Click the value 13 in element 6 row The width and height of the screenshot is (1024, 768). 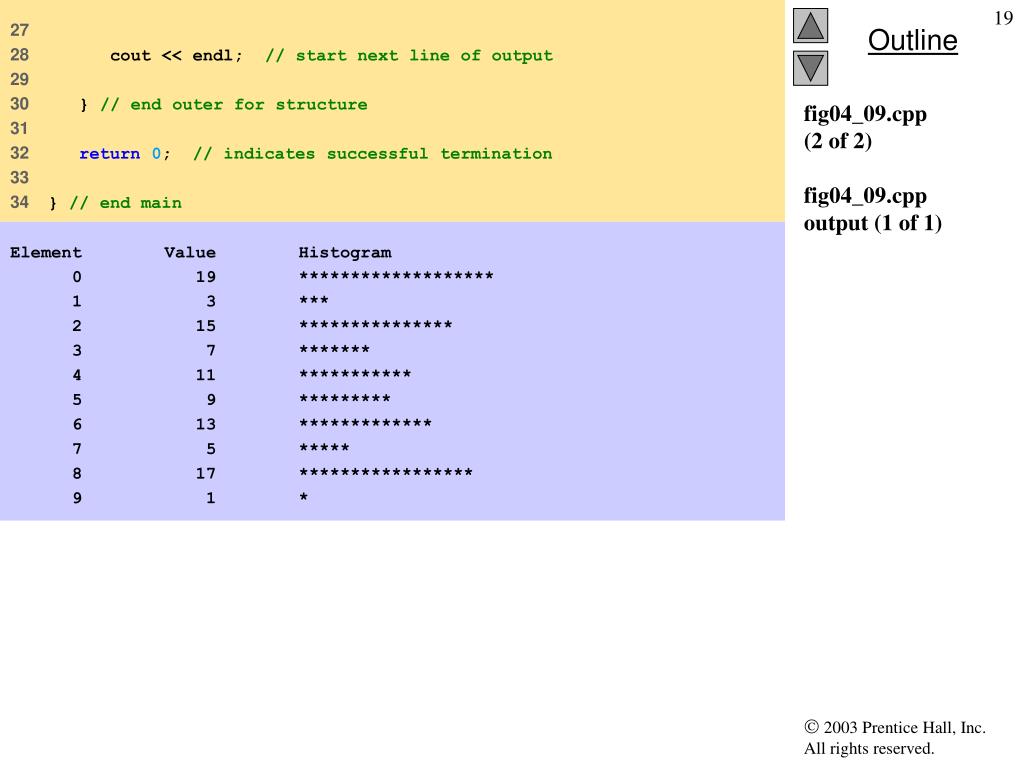click(x=205, y=424)
